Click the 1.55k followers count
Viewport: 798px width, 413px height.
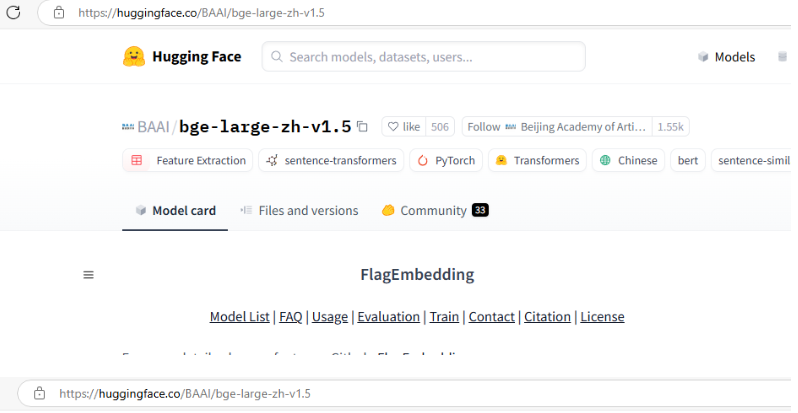tap(670, 127)
